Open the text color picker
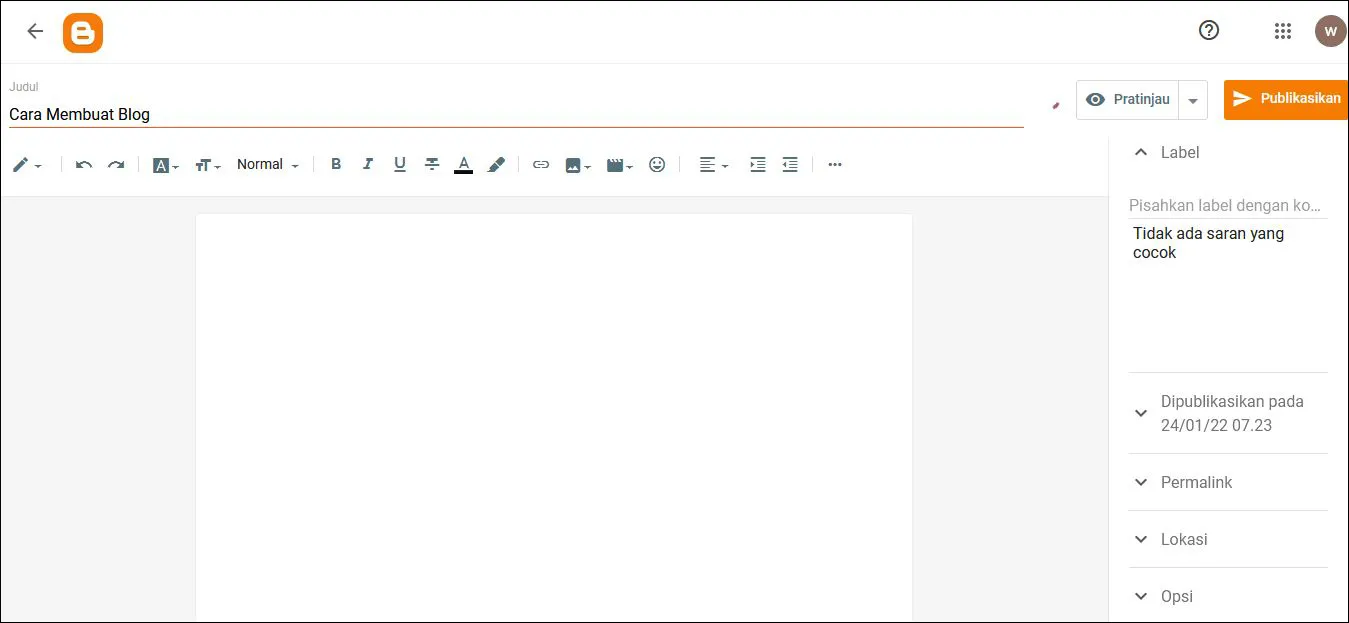This screenshot has width=1349, height=623. point(464,164)
